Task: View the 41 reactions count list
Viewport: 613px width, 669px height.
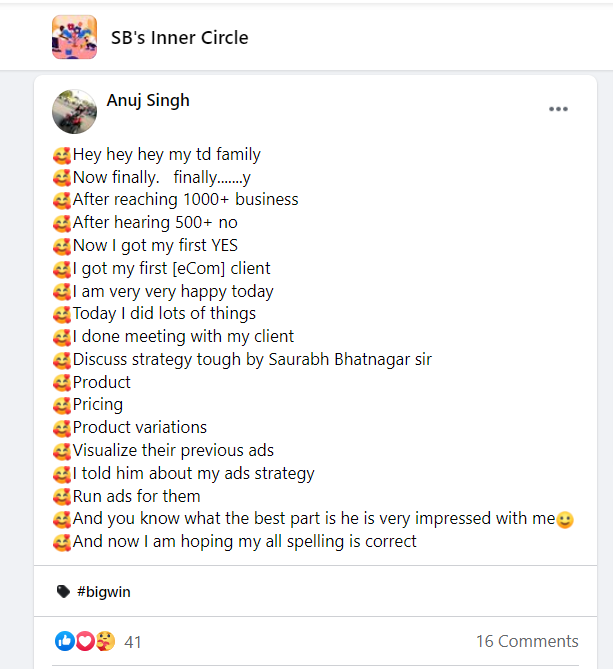Action: pos(133,642)
